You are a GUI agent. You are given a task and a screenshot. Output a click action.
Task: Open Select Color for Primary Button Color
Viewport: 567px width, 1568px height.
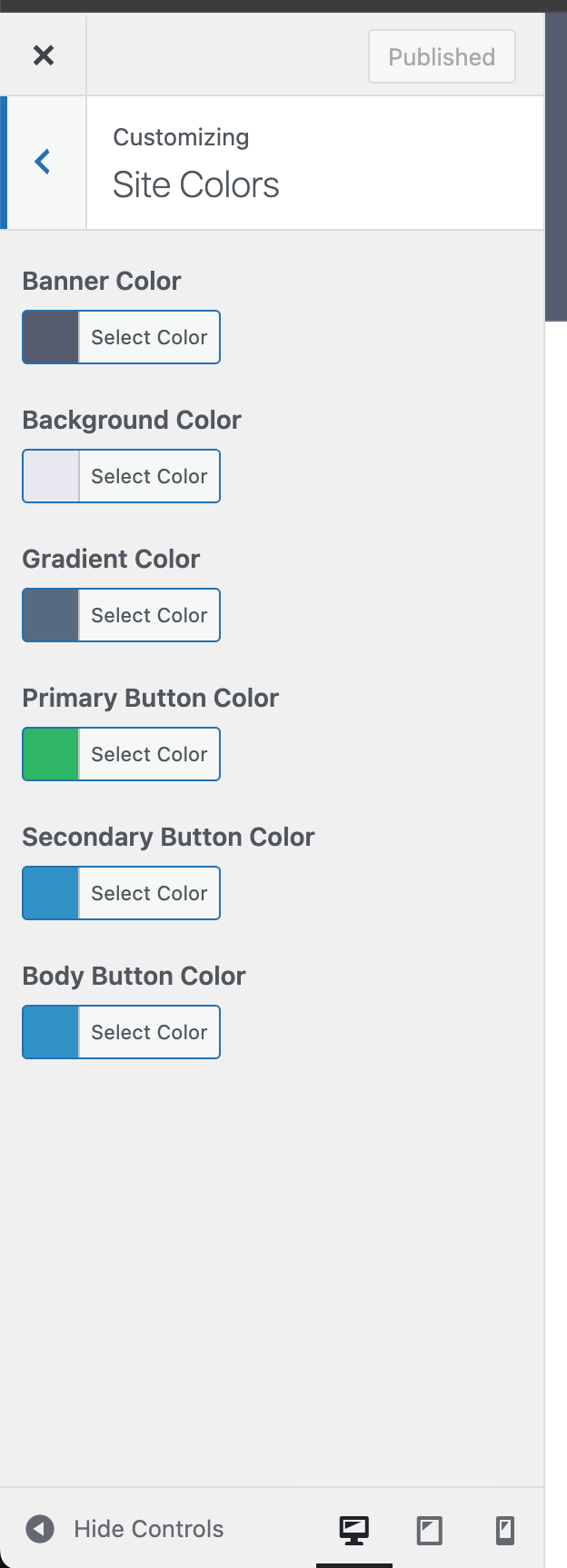pos(149,754)
